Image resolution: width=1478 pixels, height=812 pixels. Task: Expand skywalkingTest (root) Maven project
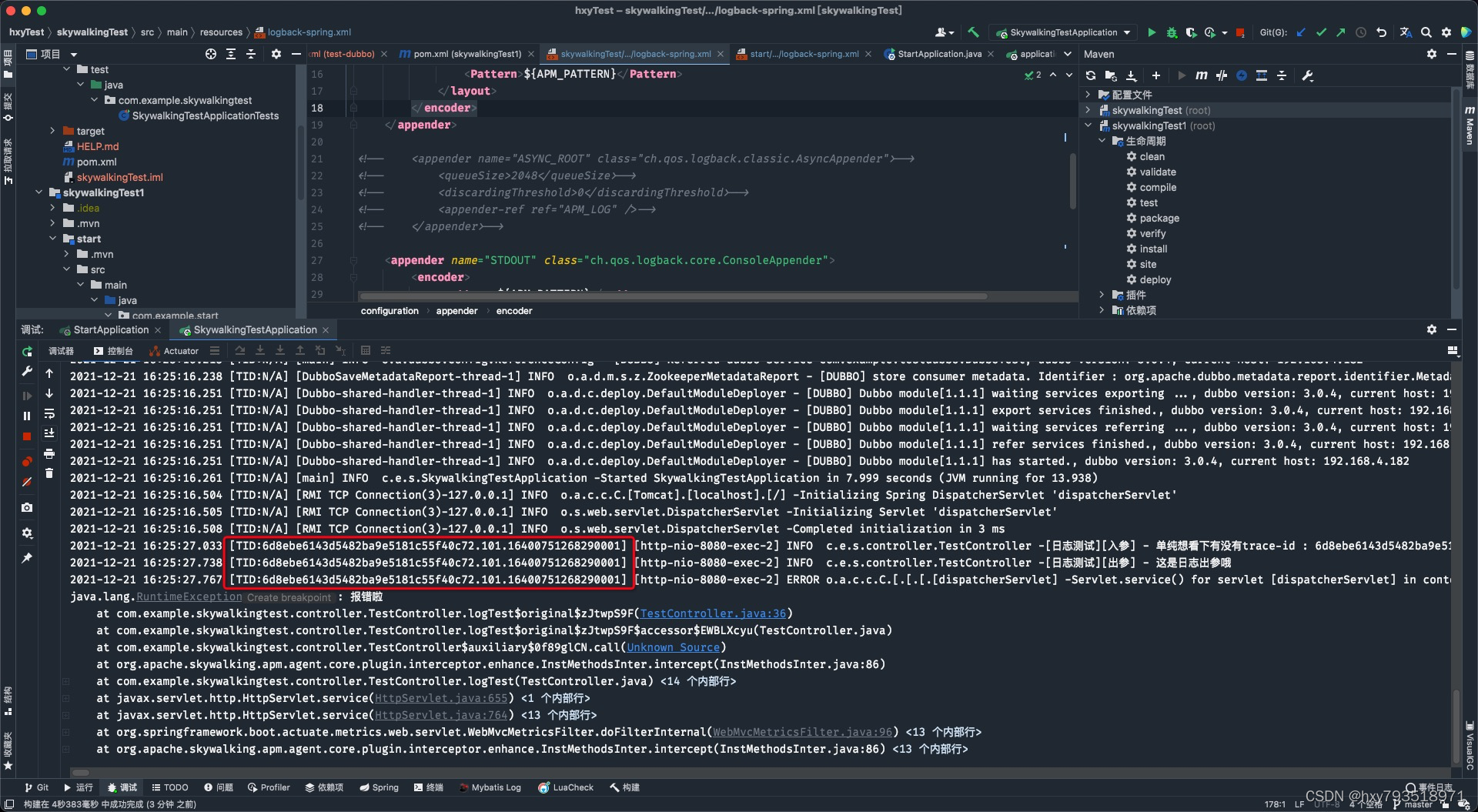(1088, 110)
